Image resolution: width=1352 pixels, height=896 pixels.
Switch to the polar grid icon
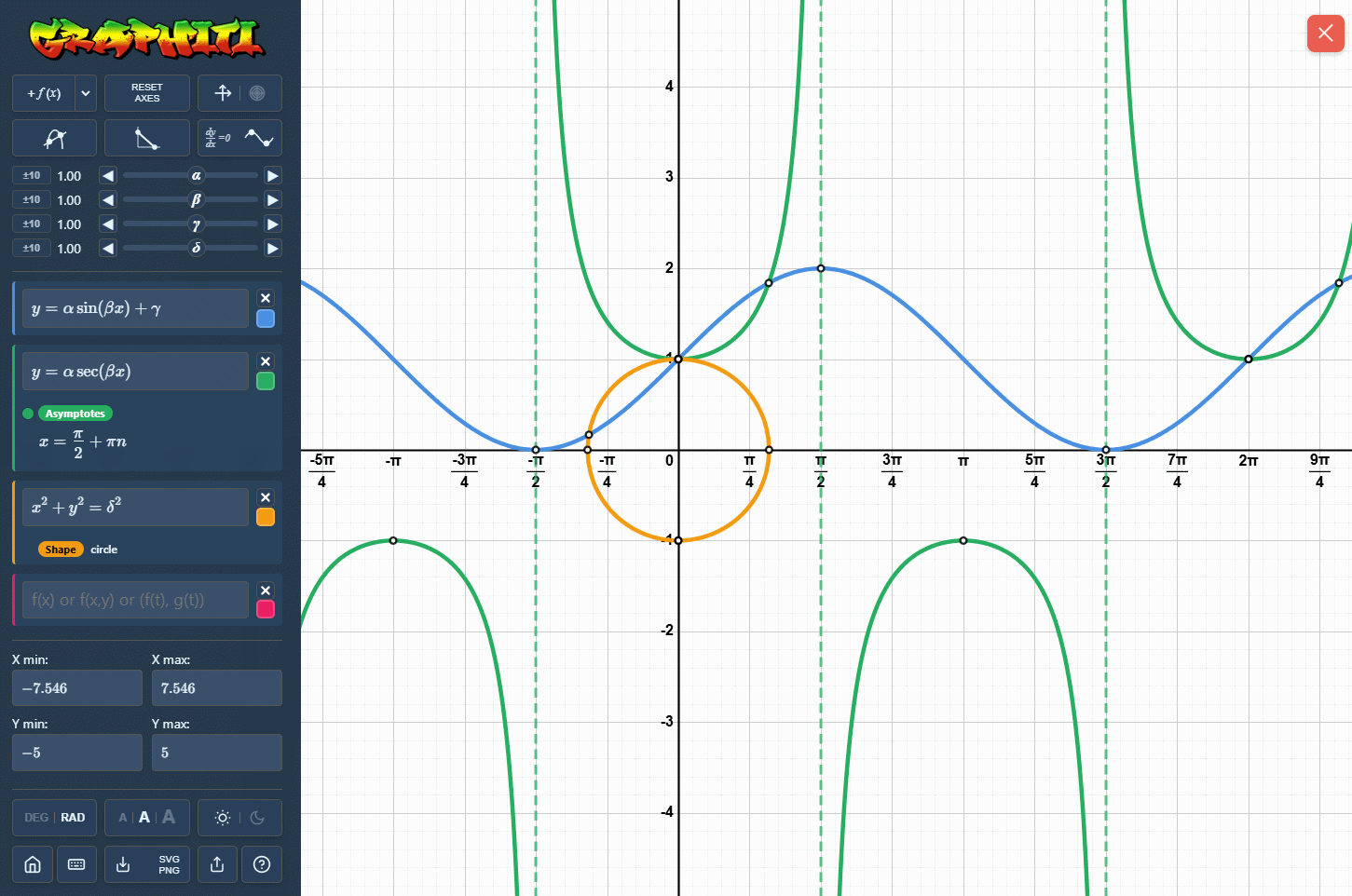pyautogui.click(x=258, y=93)
